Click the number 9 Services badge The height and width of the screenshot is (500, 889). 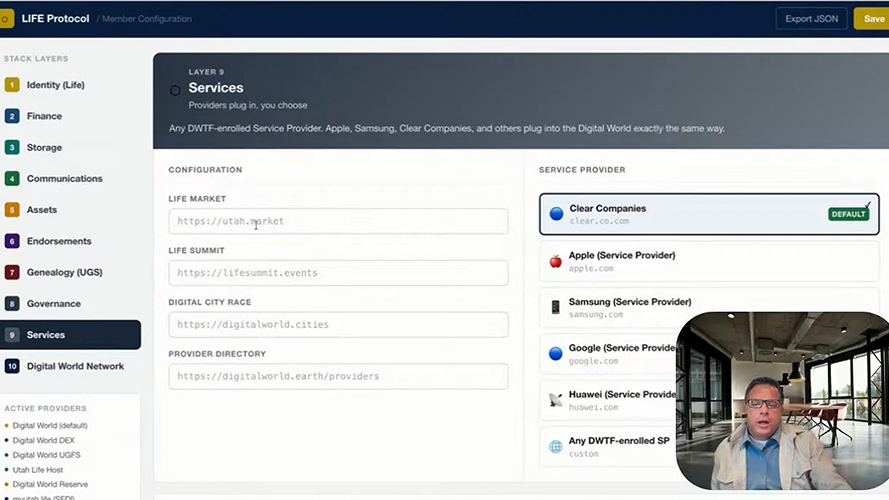point(12,335)
